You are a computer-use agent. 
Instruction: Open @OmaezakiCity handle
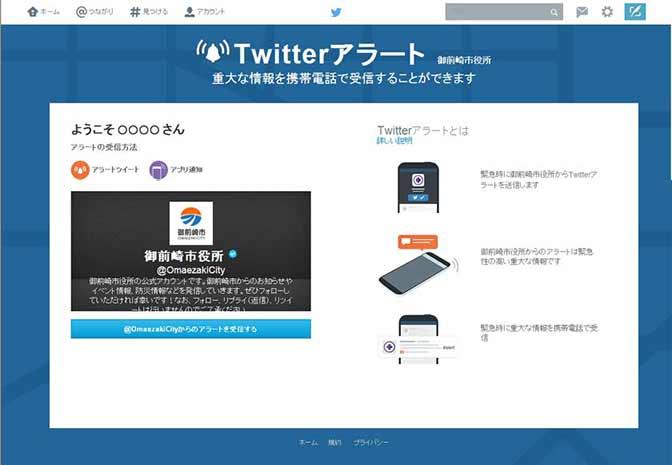pyautogui.click(x=191, y=270)
